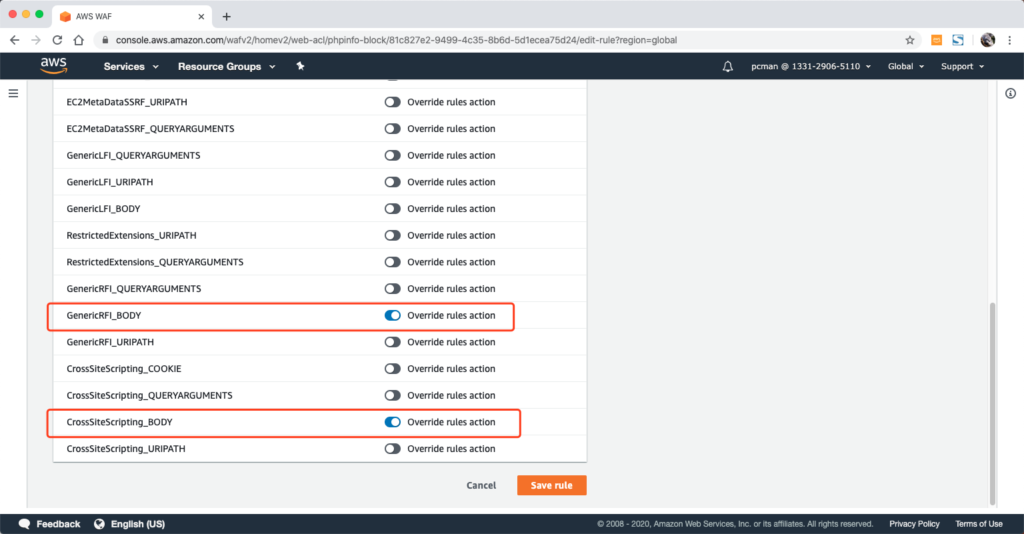Click the pin shortcut icon in navbar
1024x534 pixels.
click(300, 66)
